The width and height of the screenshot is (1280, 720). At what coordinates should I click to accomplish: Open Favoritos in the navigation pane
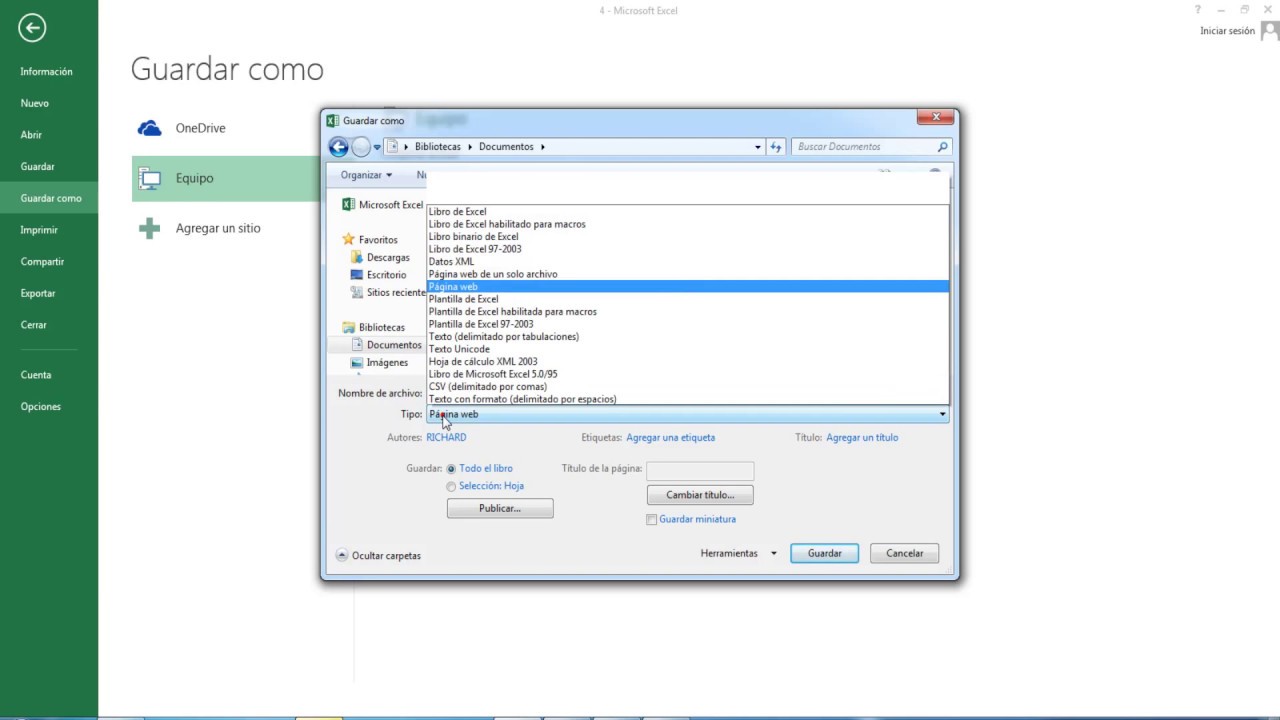coord(370,240)
